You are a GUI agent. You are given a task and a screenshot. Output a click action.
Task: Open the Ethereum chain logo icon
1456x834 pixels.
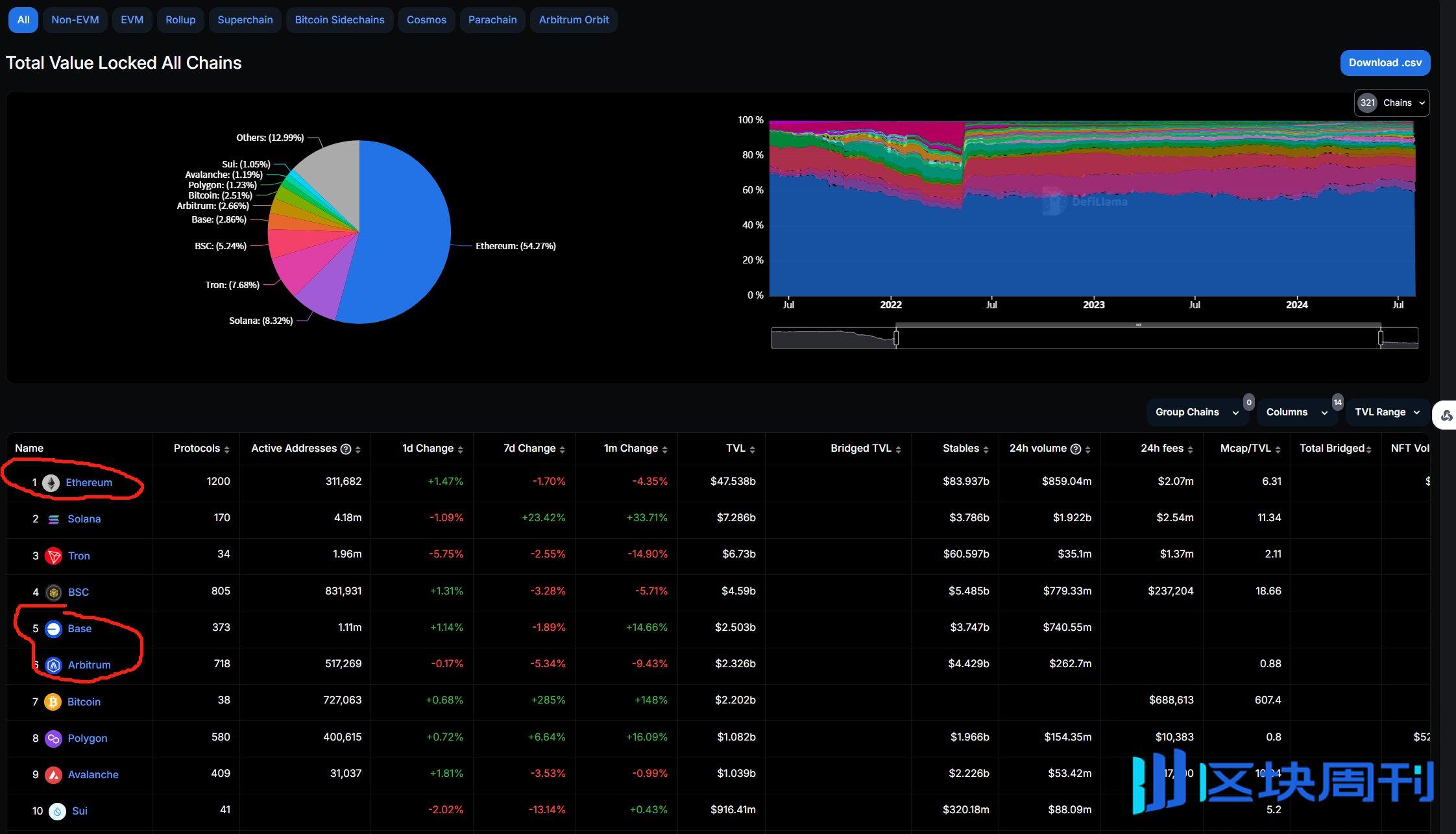click(x=51, y=483)
